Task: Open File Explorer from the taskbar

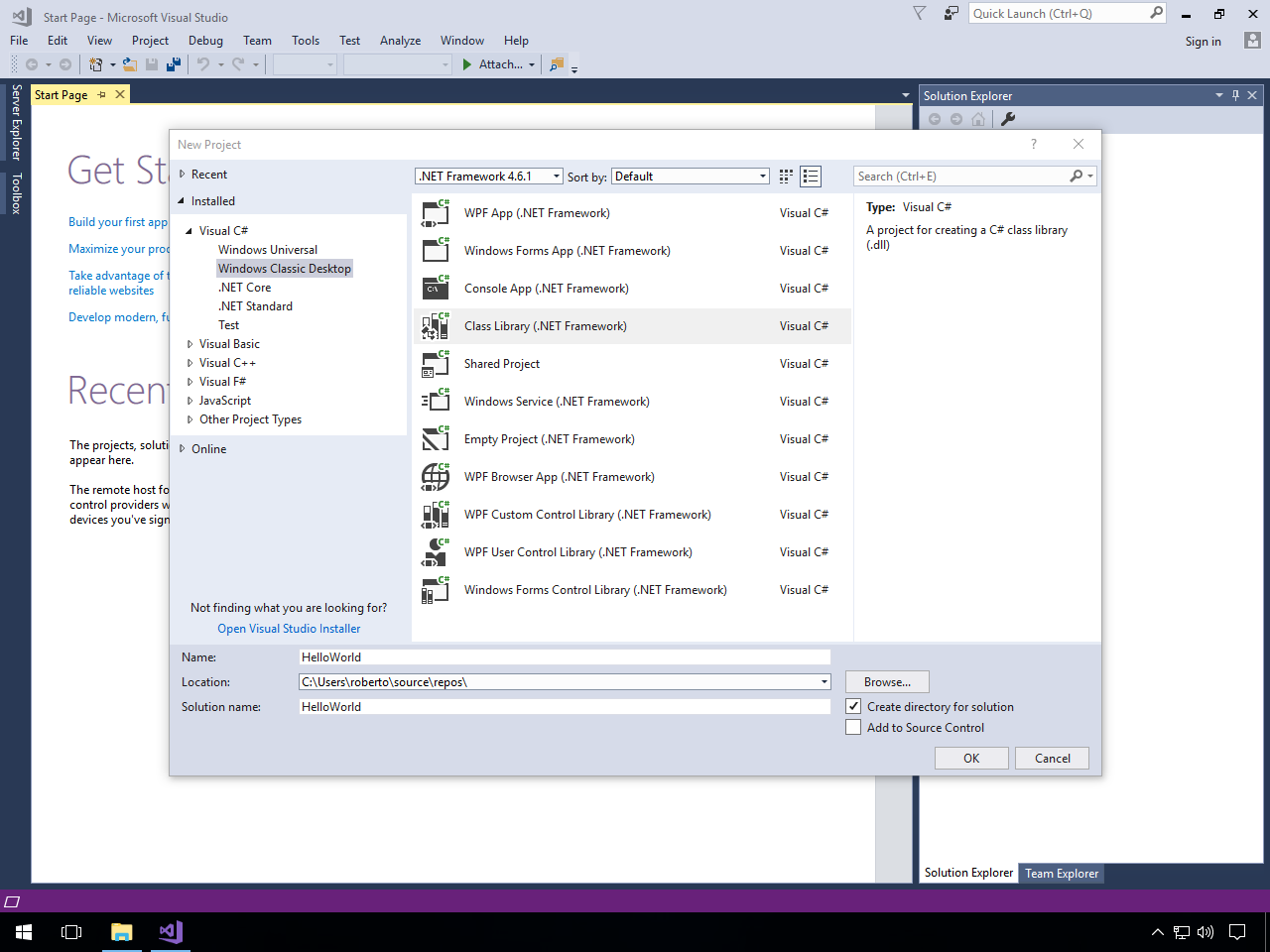Action: tap(122, 932)
